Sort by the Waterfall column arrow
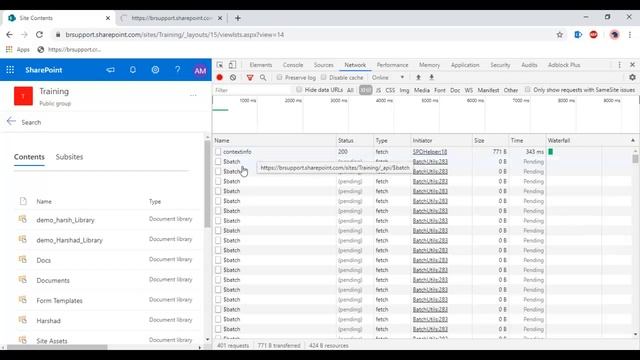The image size is (640, 360). [633, 140]
